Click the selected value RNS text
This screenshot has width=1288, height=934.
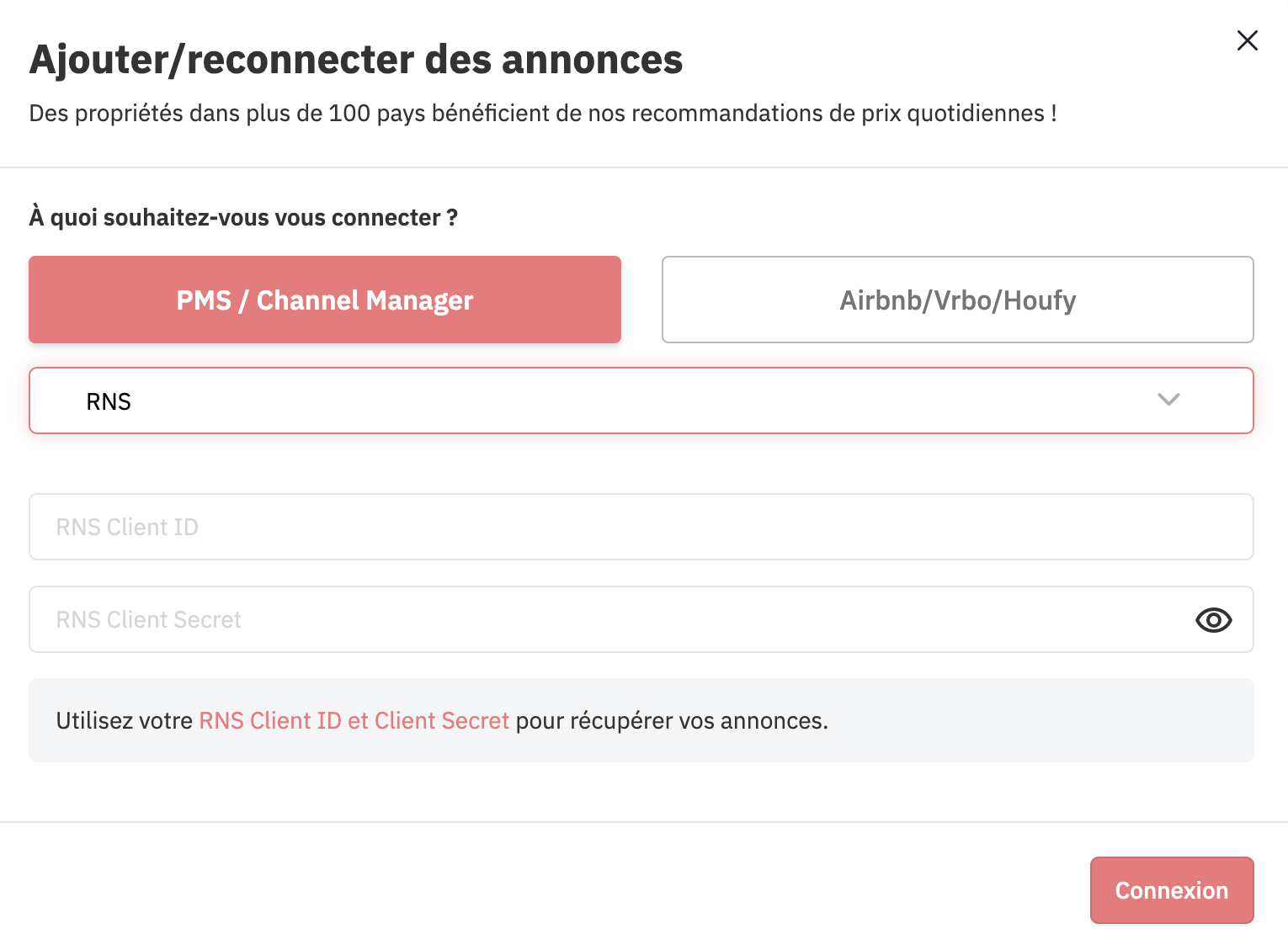(109, 401)
